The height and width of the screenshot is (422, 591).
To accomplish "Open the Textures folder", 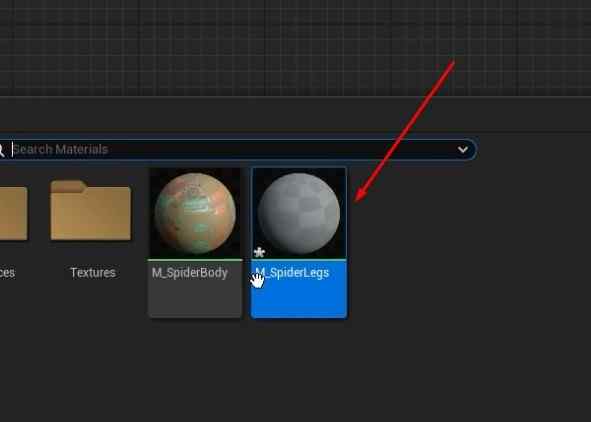I will tap(91, 210).
